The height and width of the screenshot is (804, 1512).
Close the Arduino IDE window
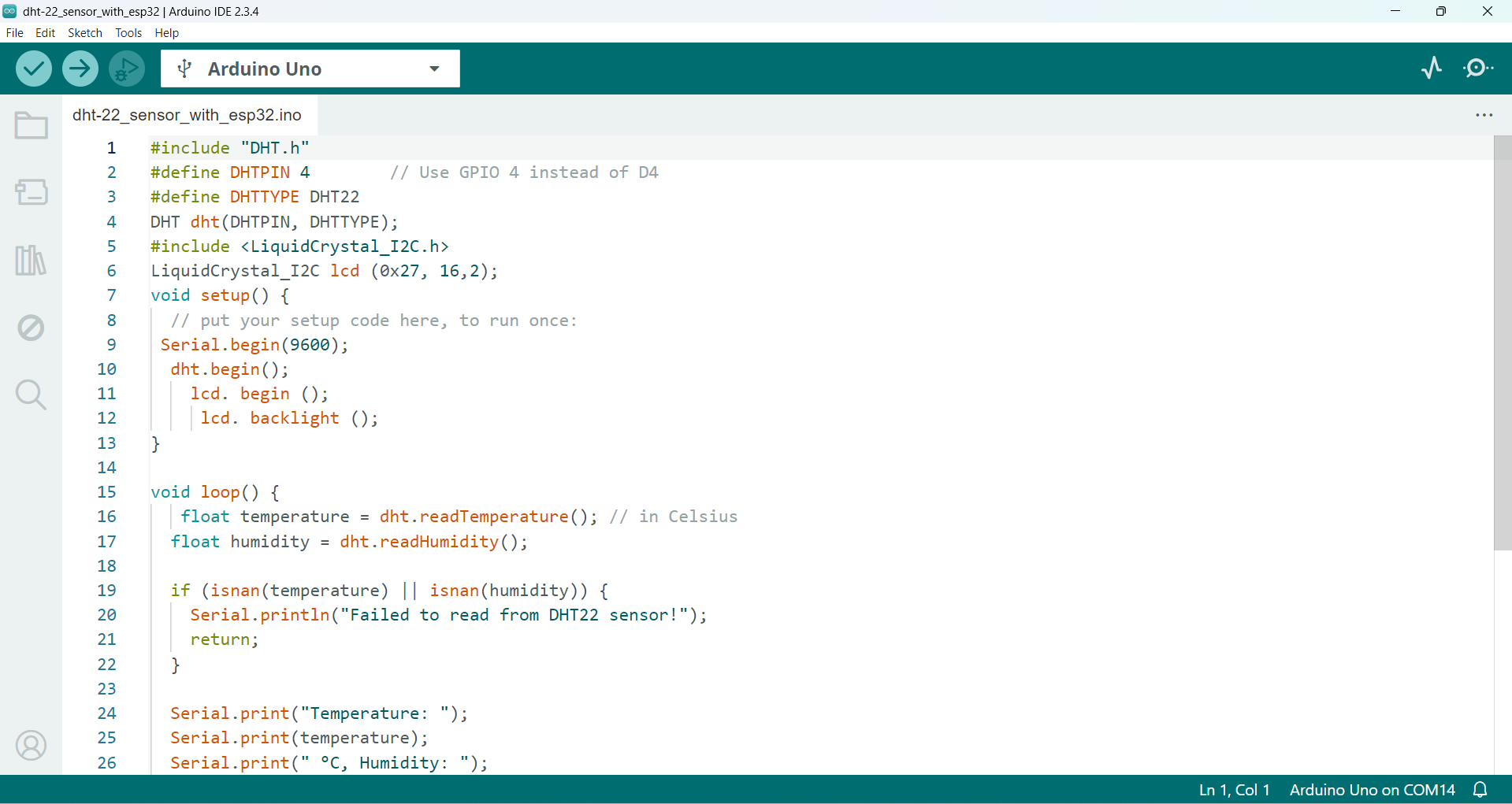1488,11
